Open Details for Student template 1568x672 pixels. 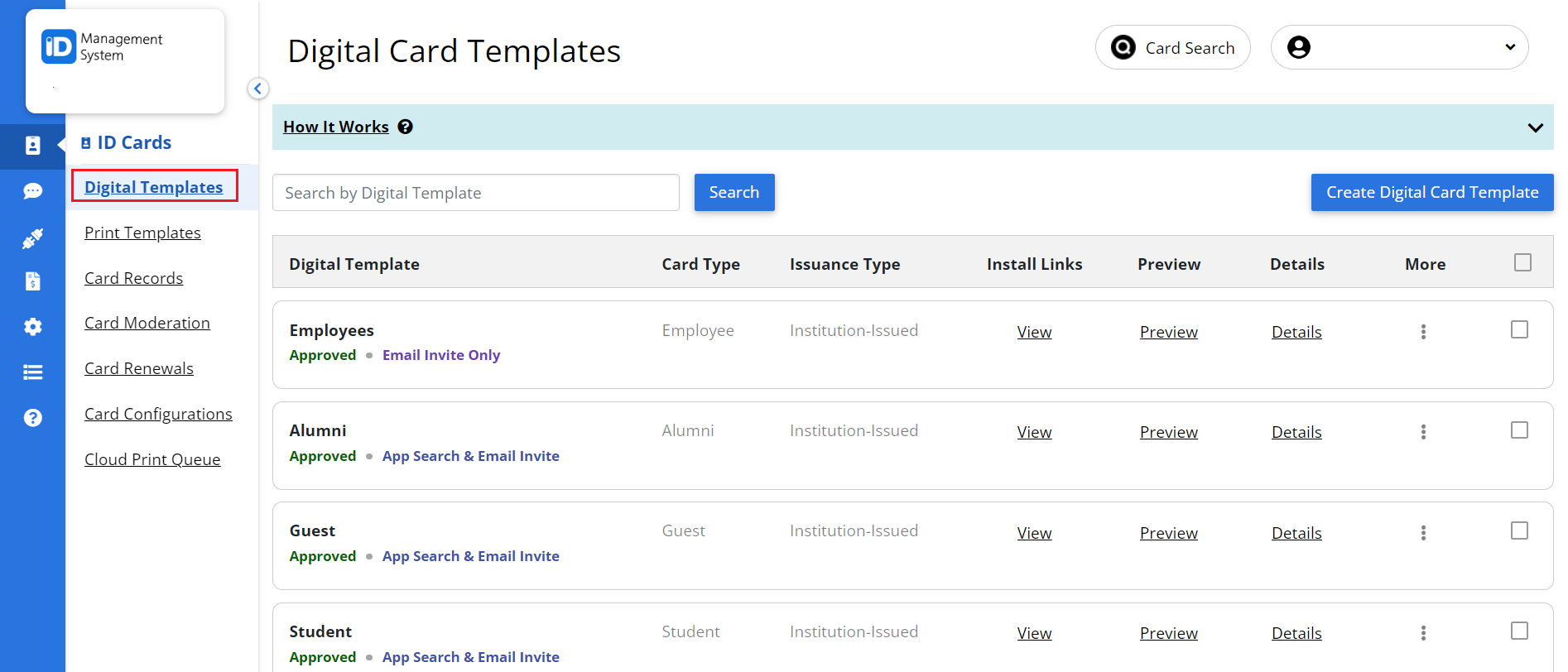[1296, 633]
